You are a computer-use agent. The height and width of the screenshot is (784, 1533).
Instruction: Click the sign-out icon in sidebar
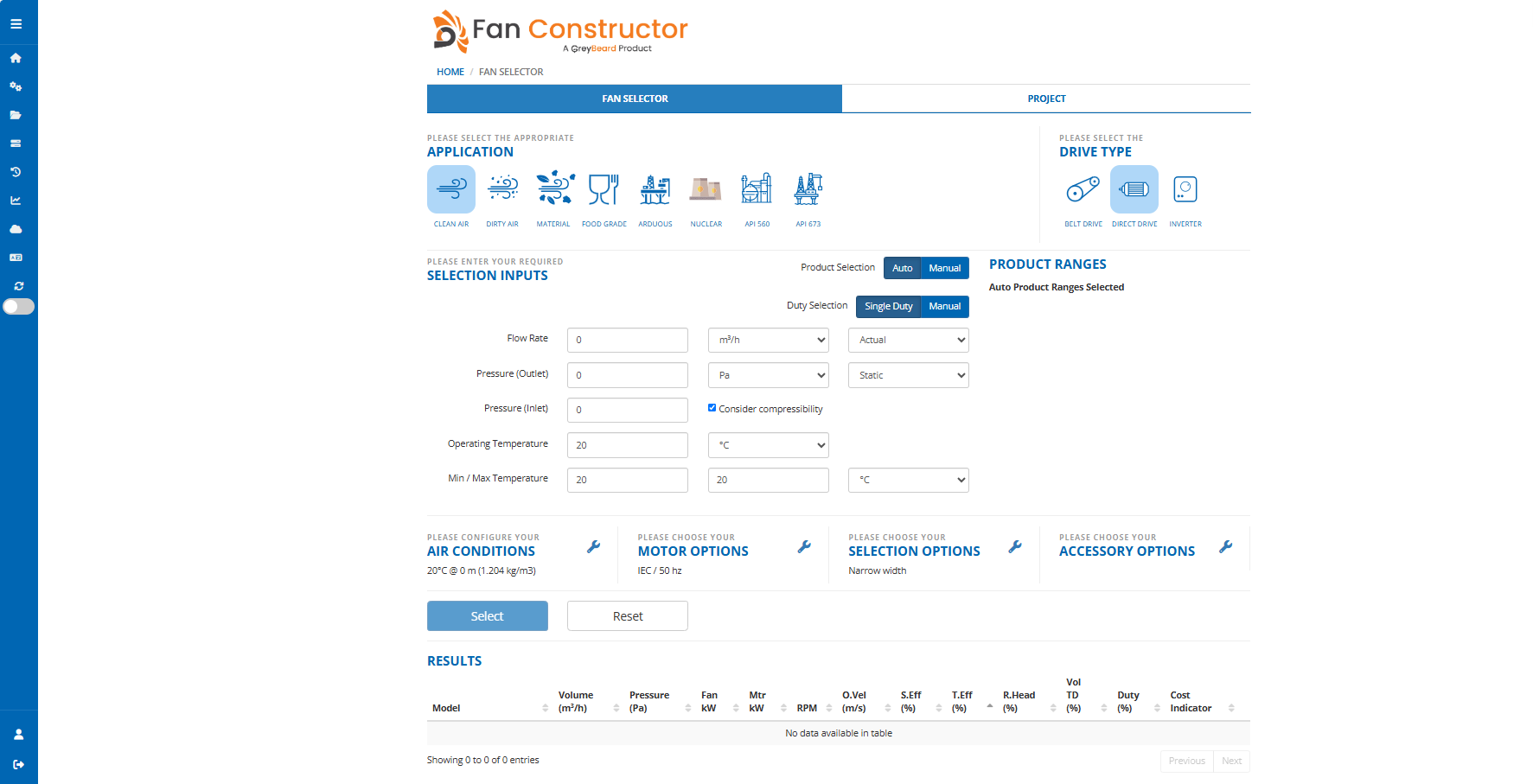tap(18, 765)
